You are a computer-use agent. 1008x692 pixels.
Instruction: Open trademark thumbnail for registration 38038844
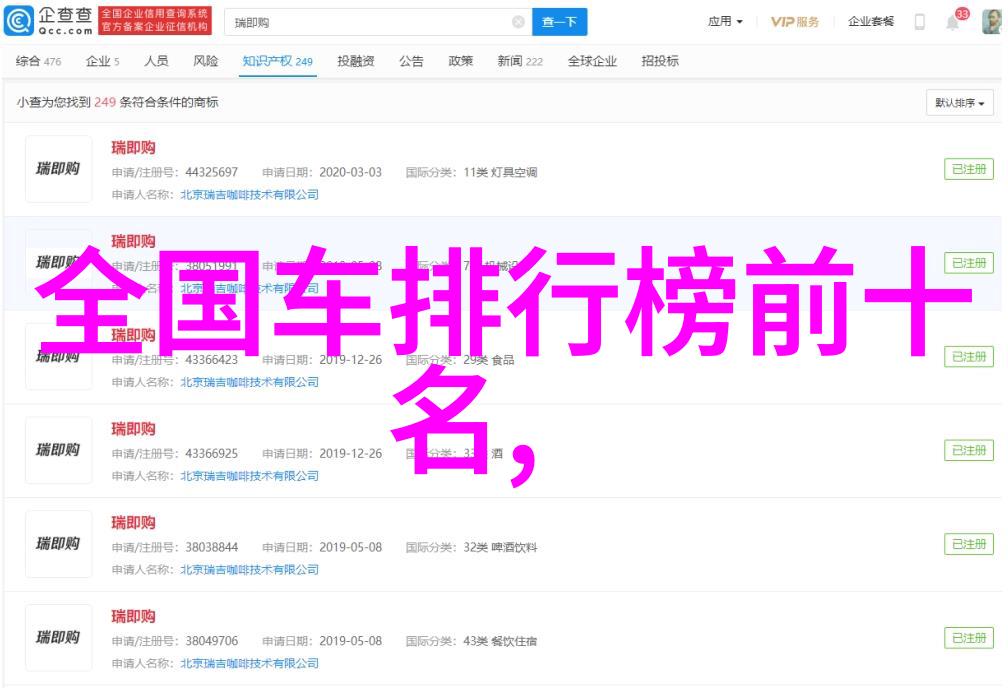[x=58, y=544]
